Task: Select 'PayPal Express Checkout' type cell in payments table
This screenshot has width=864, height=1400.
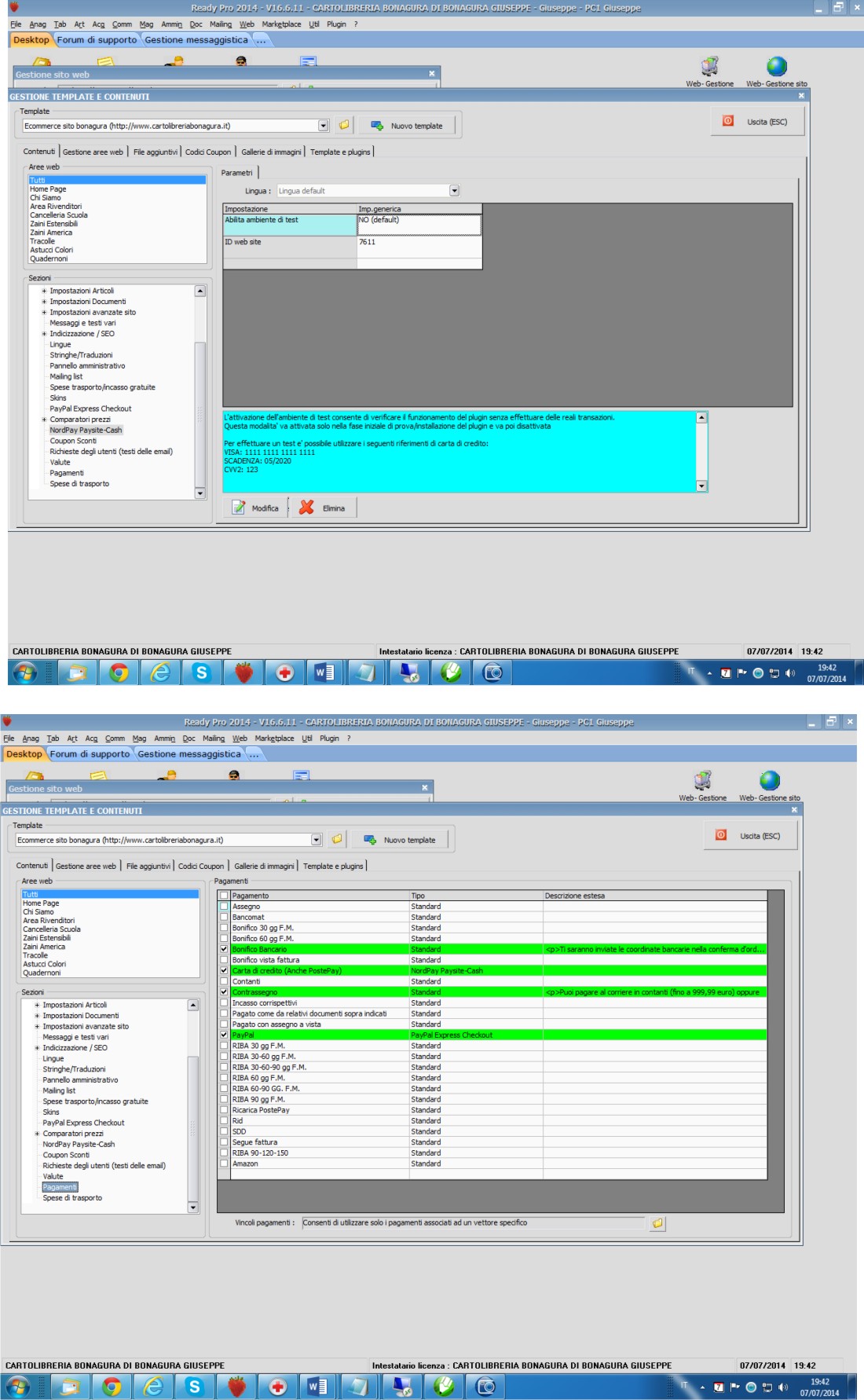Action: [475, 1035]
